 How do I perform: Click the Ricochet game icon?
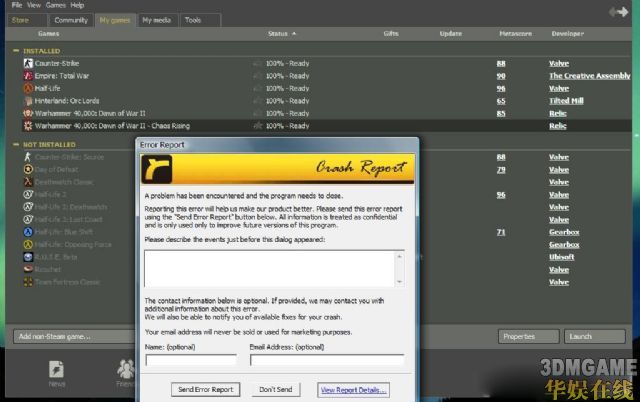[28, 269]
